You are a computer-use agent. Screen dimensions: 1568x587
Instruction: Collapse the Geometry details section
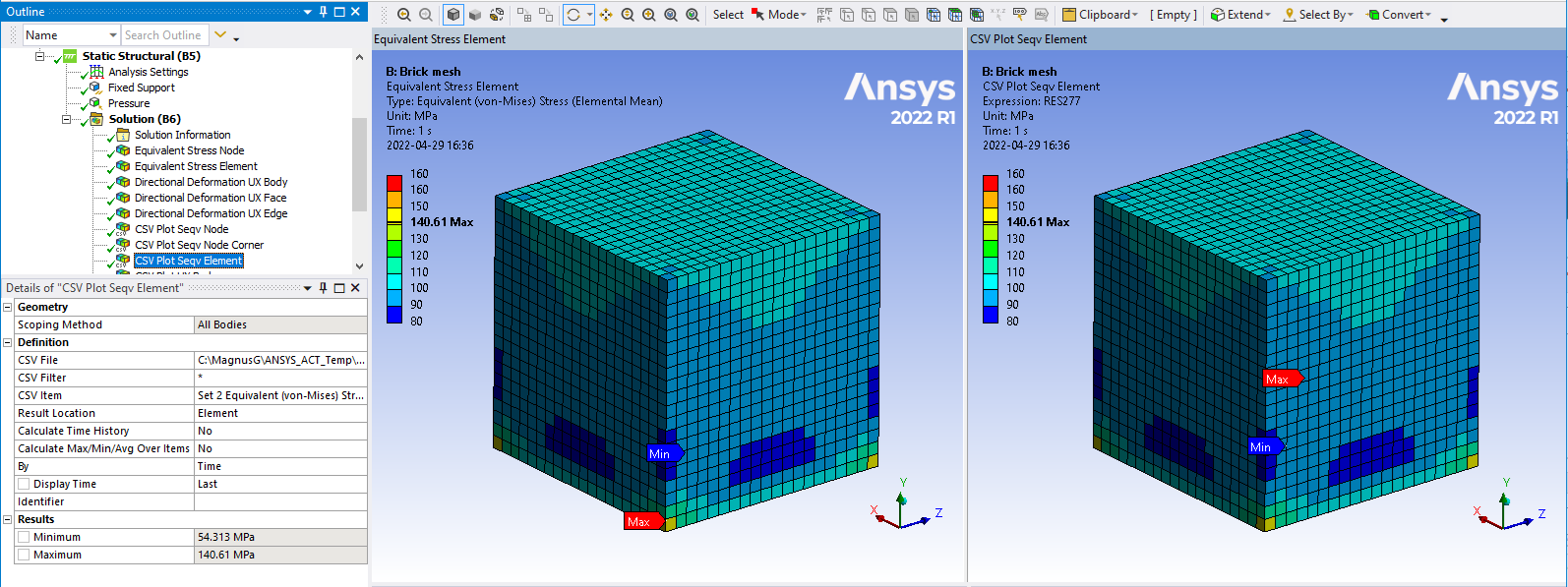8,307
